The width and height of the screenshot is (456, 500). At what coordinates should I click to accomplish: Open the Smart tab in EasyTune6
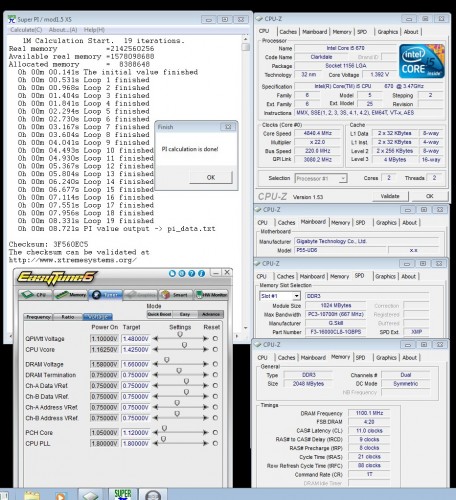176,295
